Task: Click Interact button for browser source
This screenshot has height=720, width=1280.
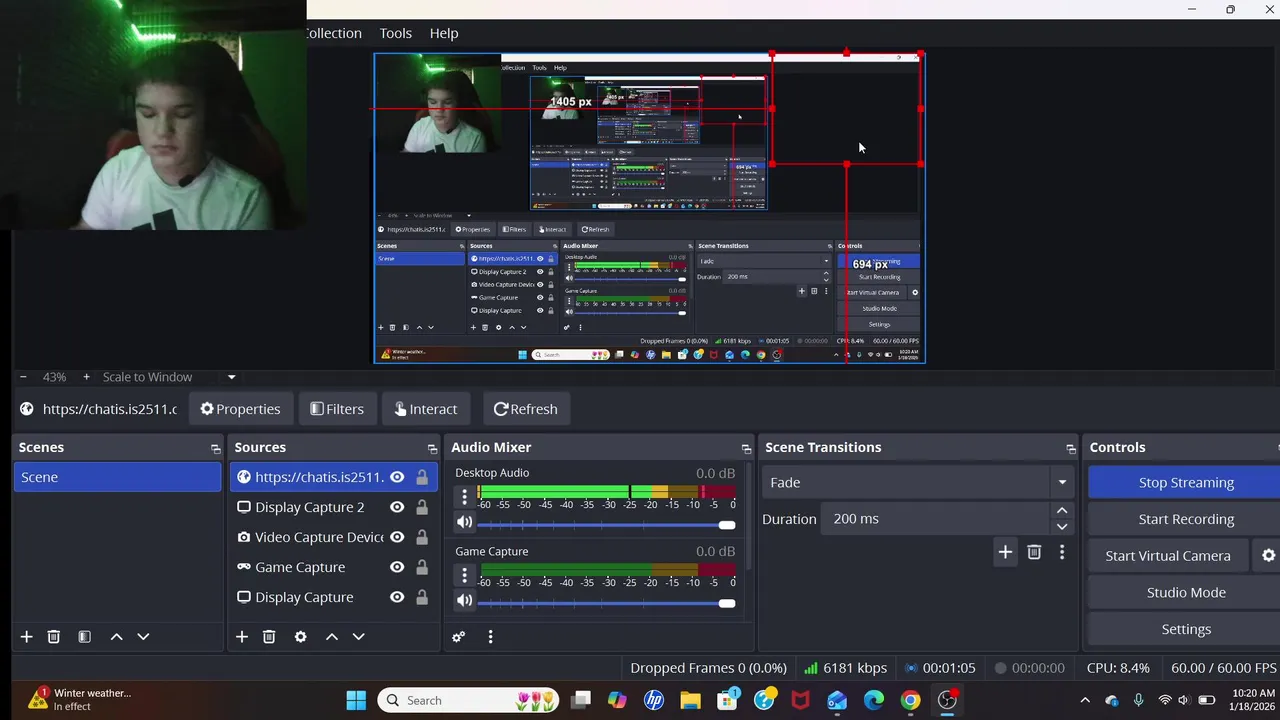Action: [425, 409]
